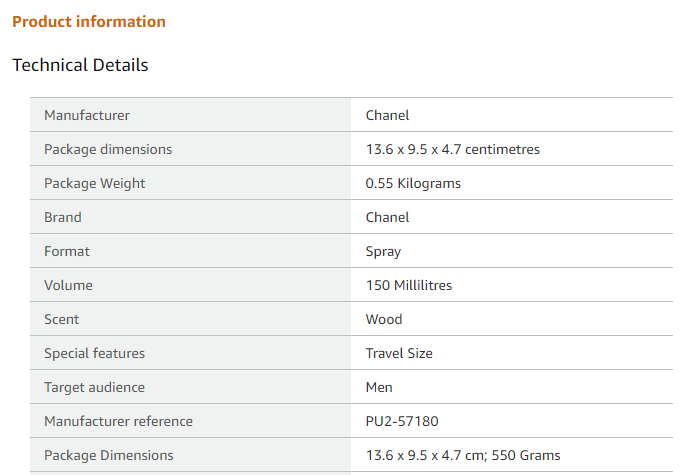681x475 pixels.
Task: Select the Brand row label
Action: click(x=63, y=217)
